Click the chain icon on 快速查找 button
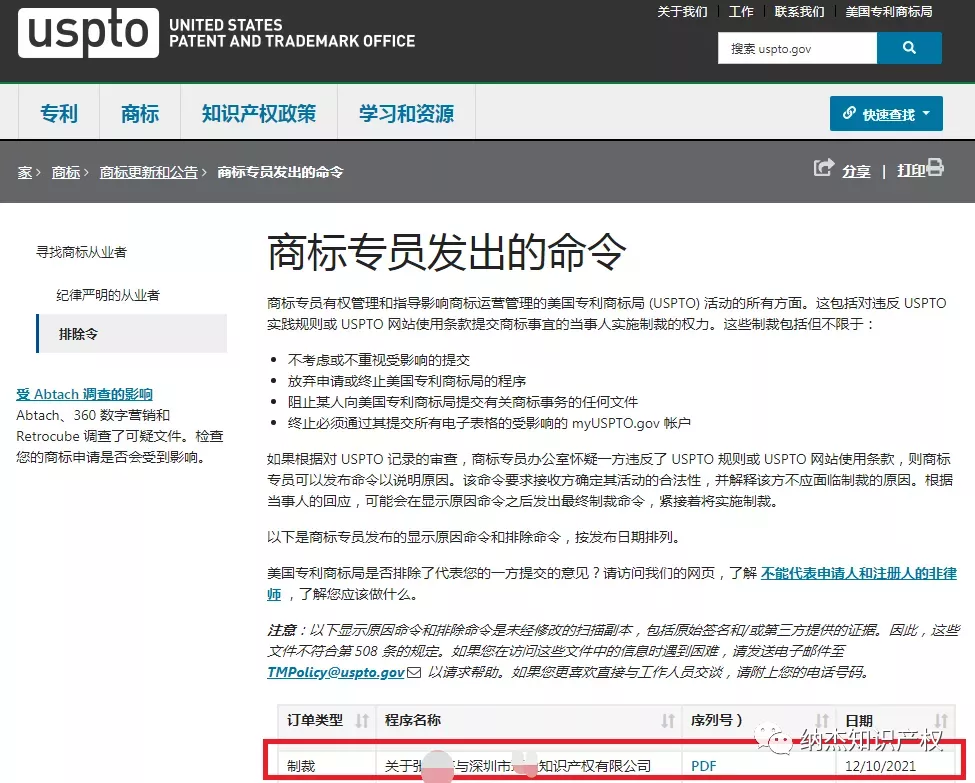The height and width of the screenshot is (783, 975). coord(851,113)
